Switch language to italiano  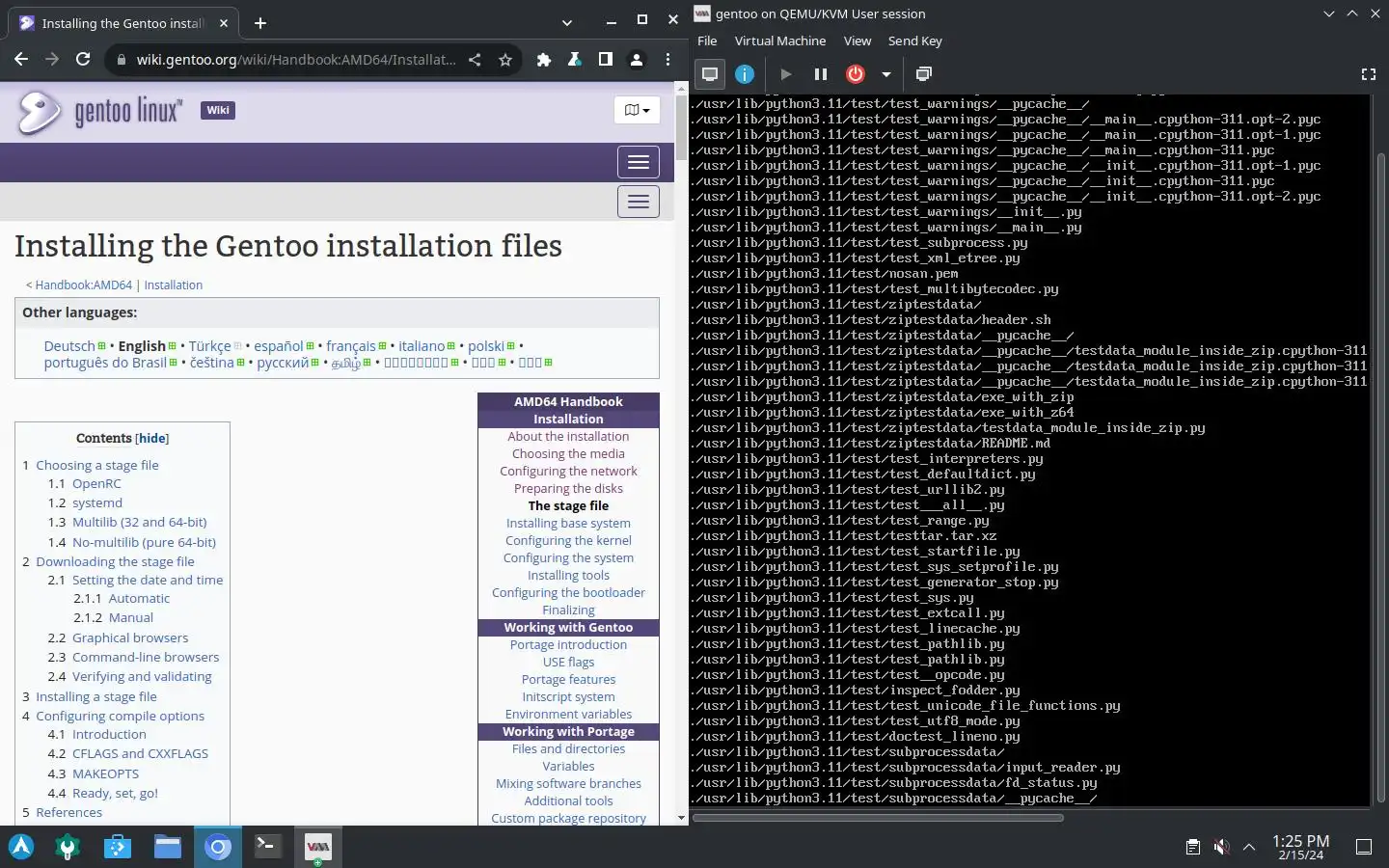click(422, 346)
